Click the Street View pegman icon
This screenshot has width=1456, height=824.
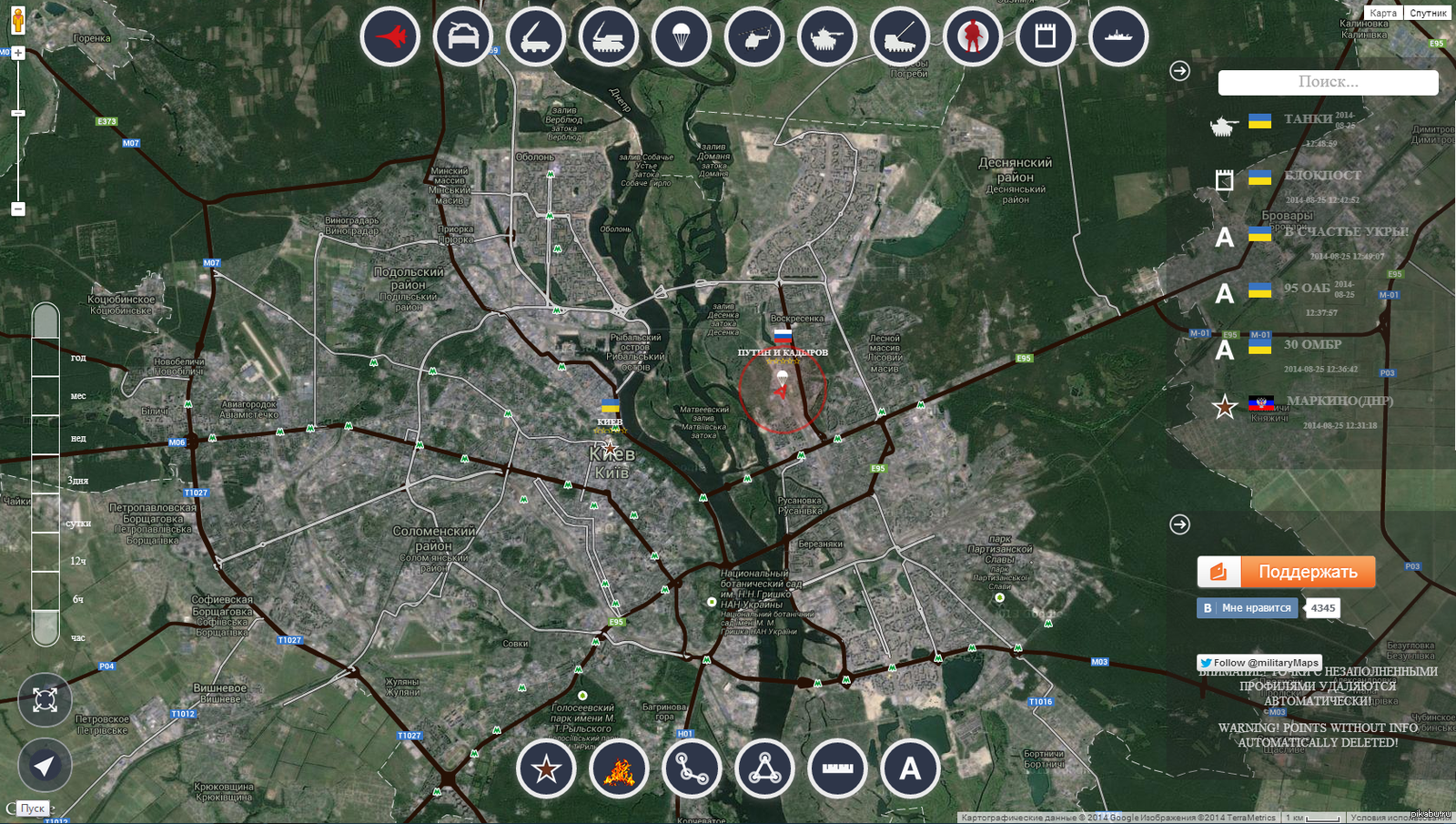point(17,19)
